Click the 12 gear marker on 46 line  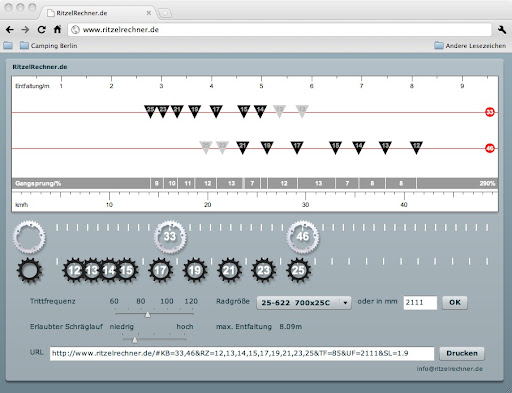(x=416, y=147)
